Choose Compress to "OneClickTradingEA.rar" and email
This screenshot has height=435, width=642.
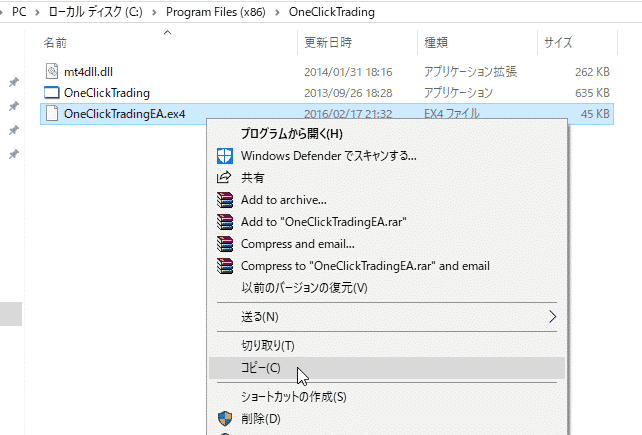(387, 266)
